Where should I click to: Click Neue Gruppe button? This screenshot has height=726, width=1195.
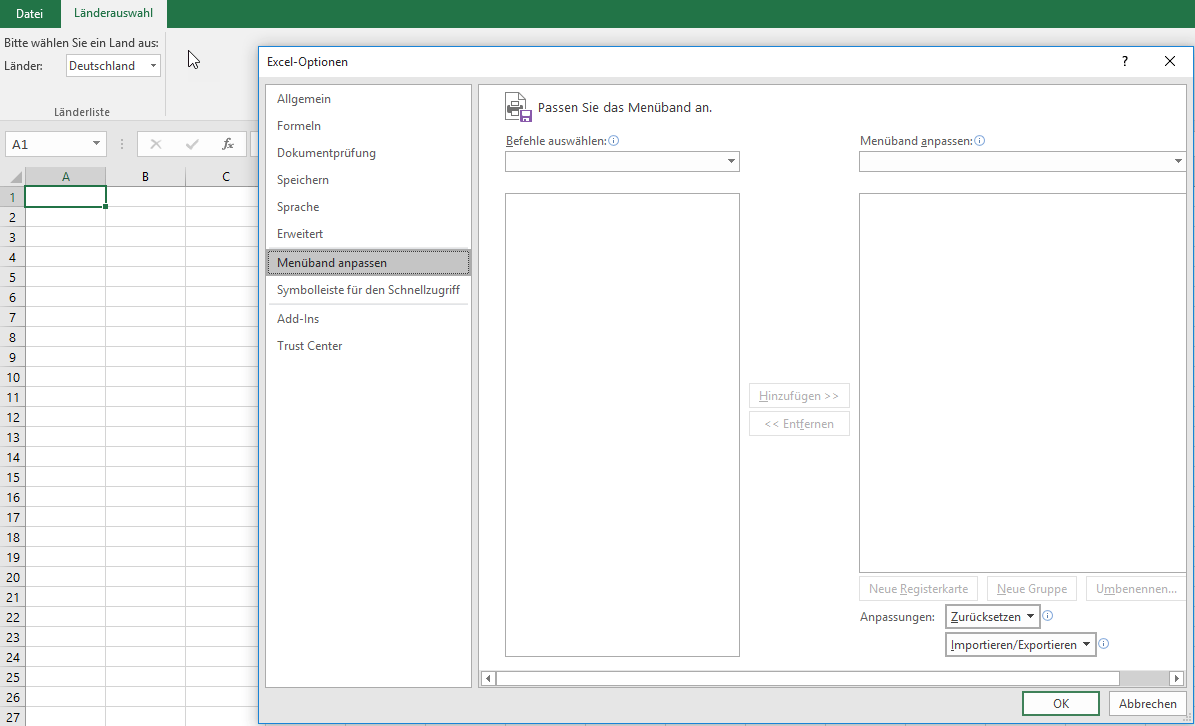(x=1032, y=589)
